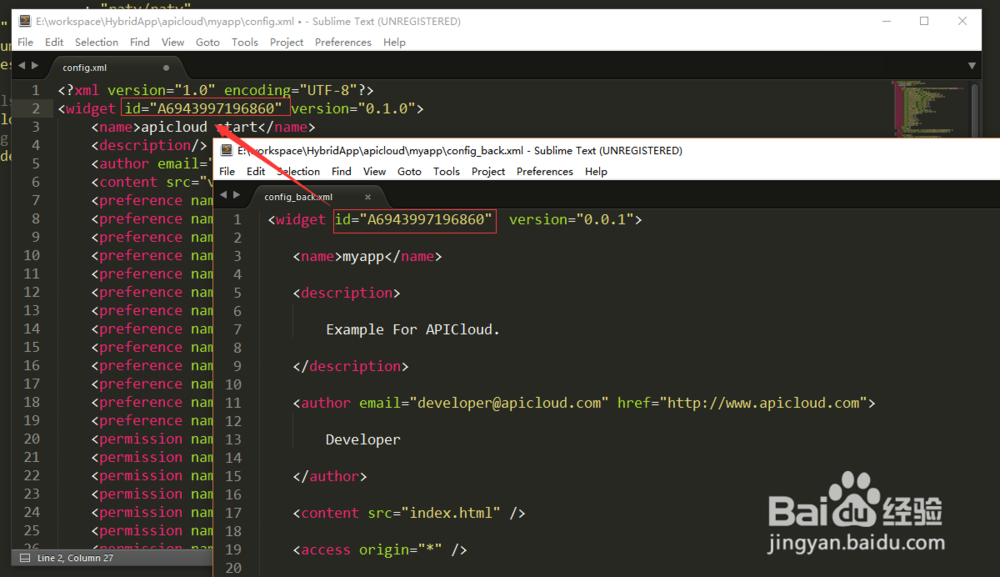
Task: Go to next tab in config.xml window
Action: pos(35,66)
